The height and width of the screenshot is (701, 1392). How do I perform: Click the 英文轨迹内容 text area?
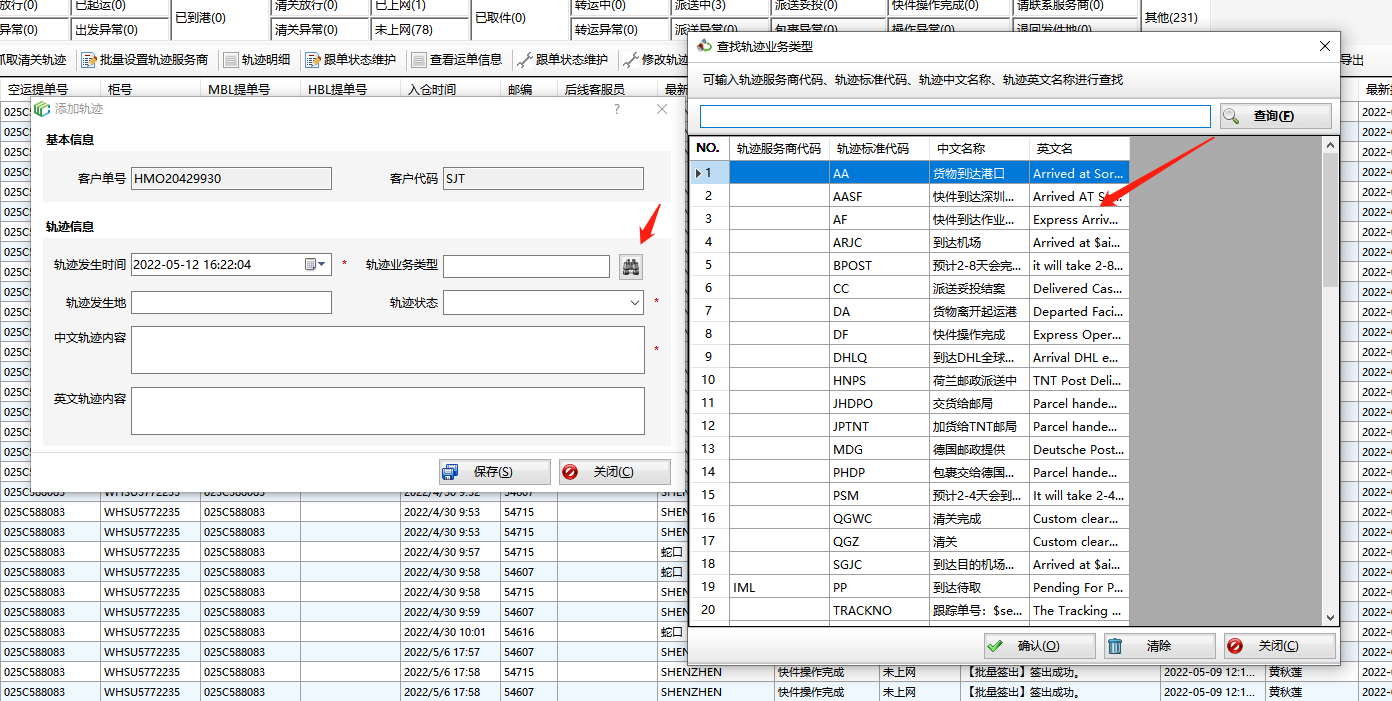pyautogui.click(x=388, y=411)
